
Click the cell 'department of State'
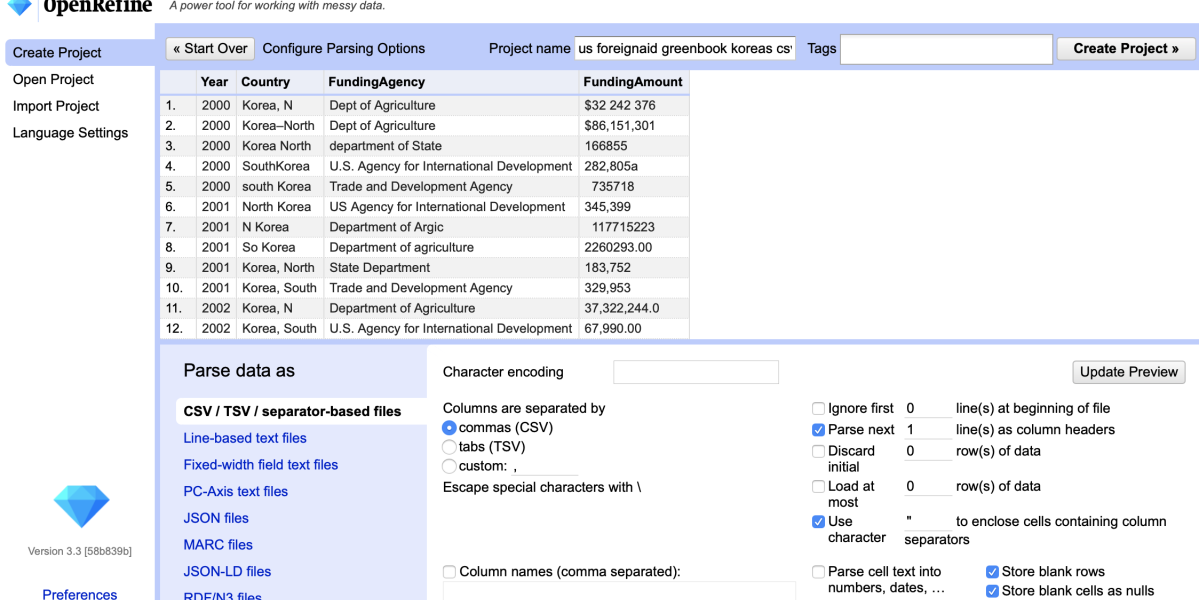point(450,146)
